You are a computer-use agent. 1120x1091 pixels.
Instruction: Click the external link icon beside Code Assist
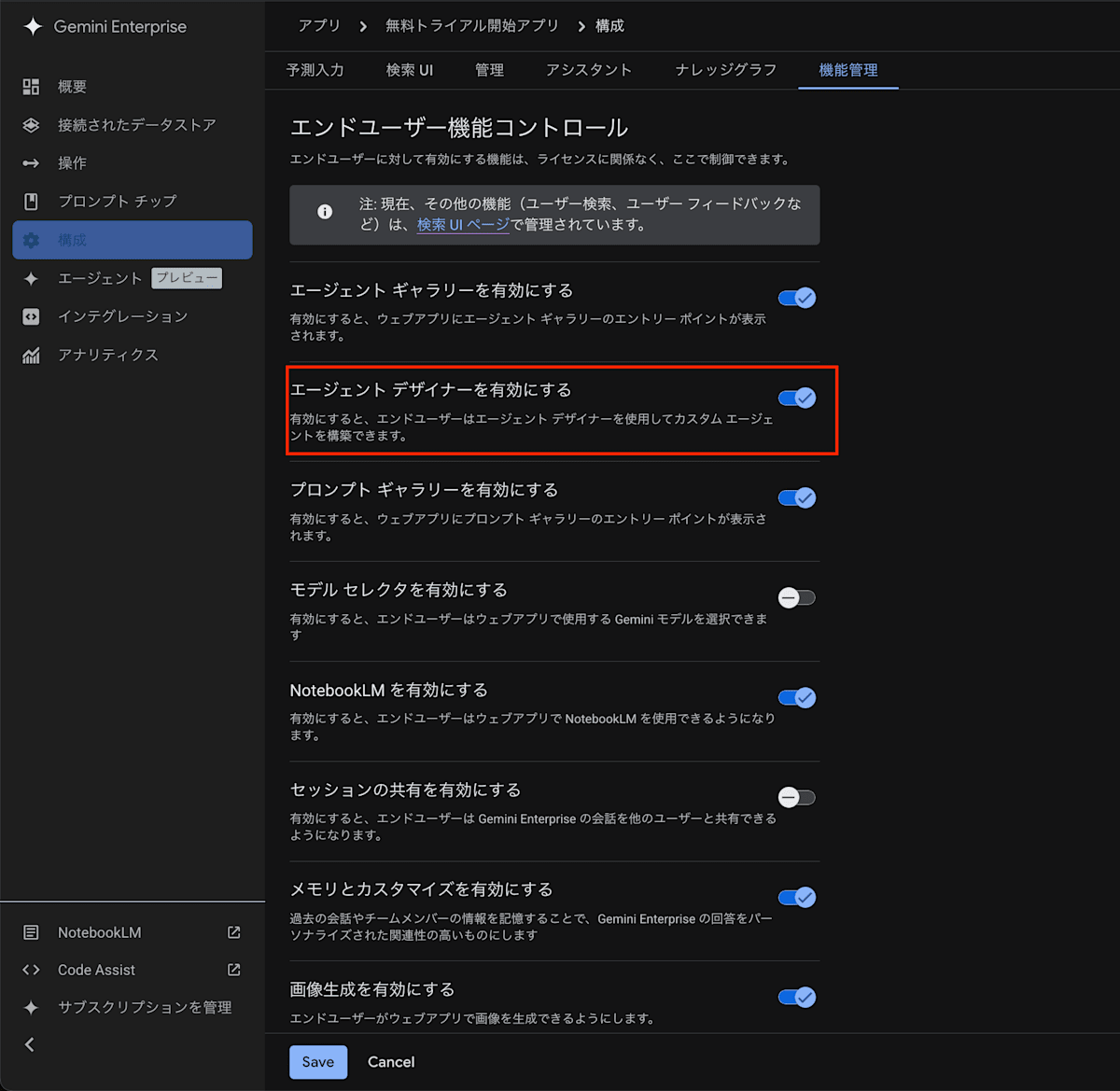coord(234,970)
